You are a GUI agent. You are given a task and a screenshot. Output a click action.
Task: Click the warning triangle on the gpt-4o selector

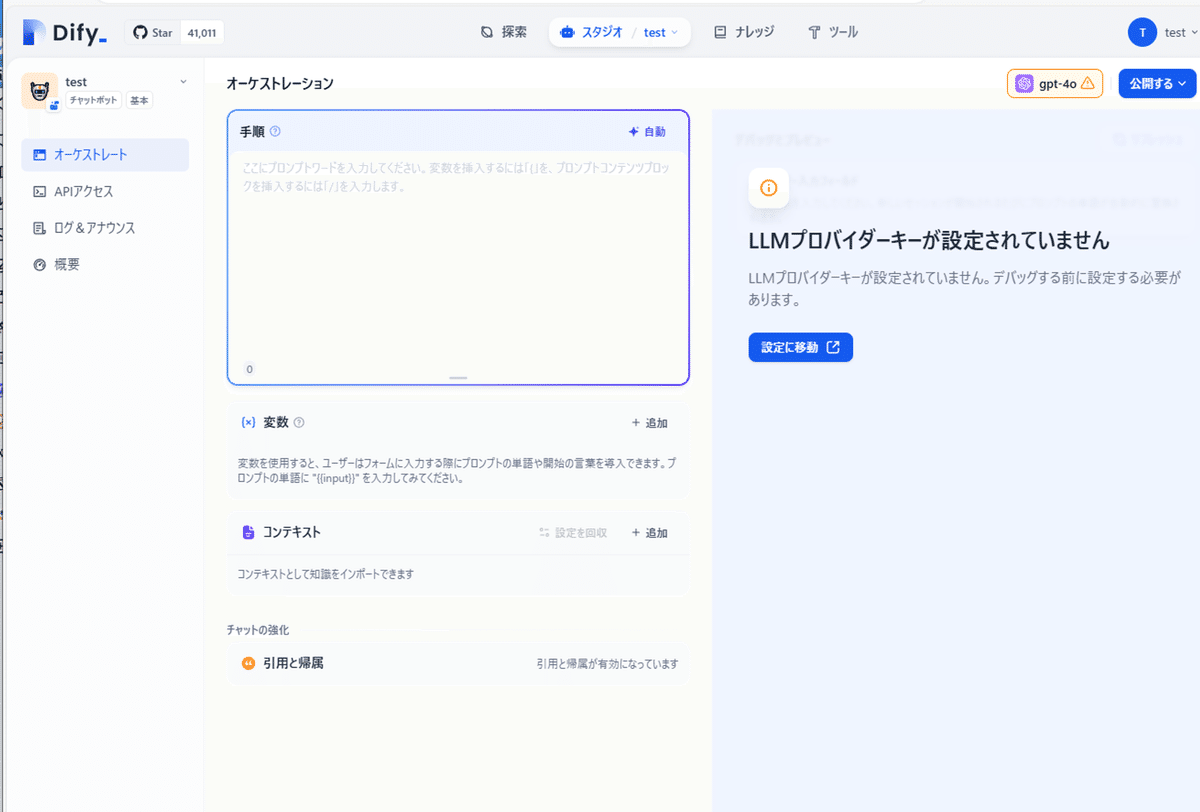(1088, 83)
